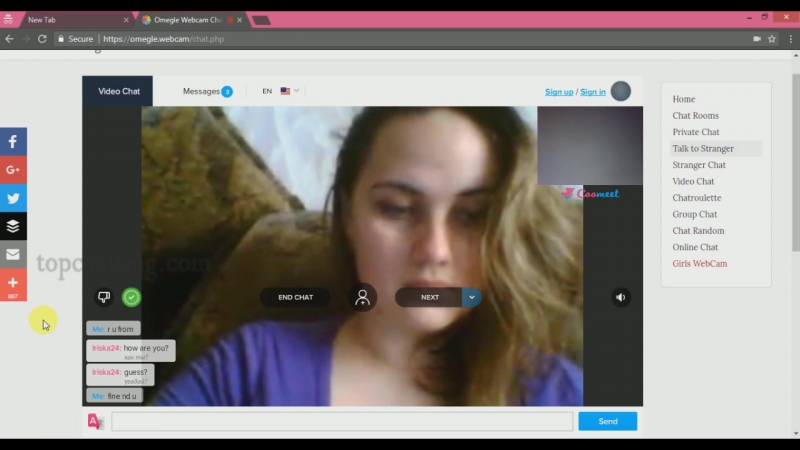The width and height of the screenshot is (800, 450).
Task: Open more share options plus icon
Action: (13, 285)
